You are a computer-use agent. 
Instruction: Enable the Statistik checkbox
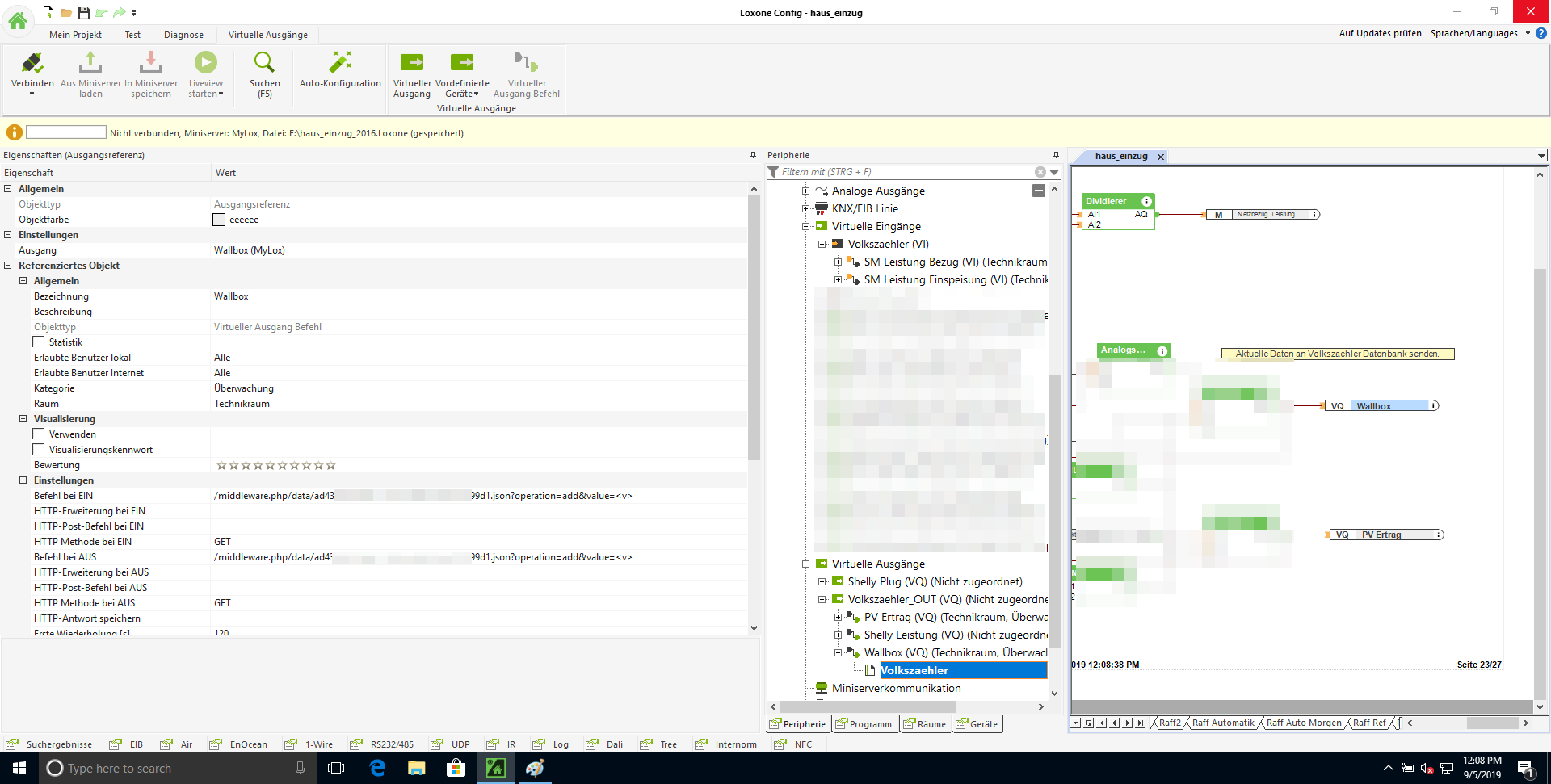point(39,342)
